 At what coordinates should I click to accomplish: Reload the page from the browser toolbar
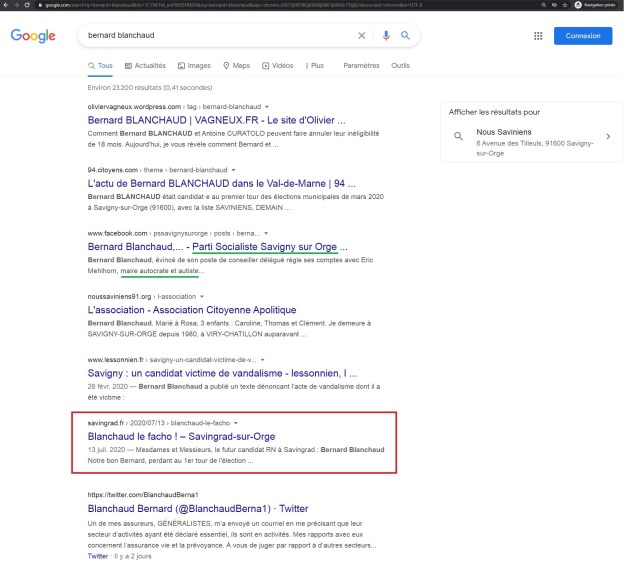(x=28, y=5)
